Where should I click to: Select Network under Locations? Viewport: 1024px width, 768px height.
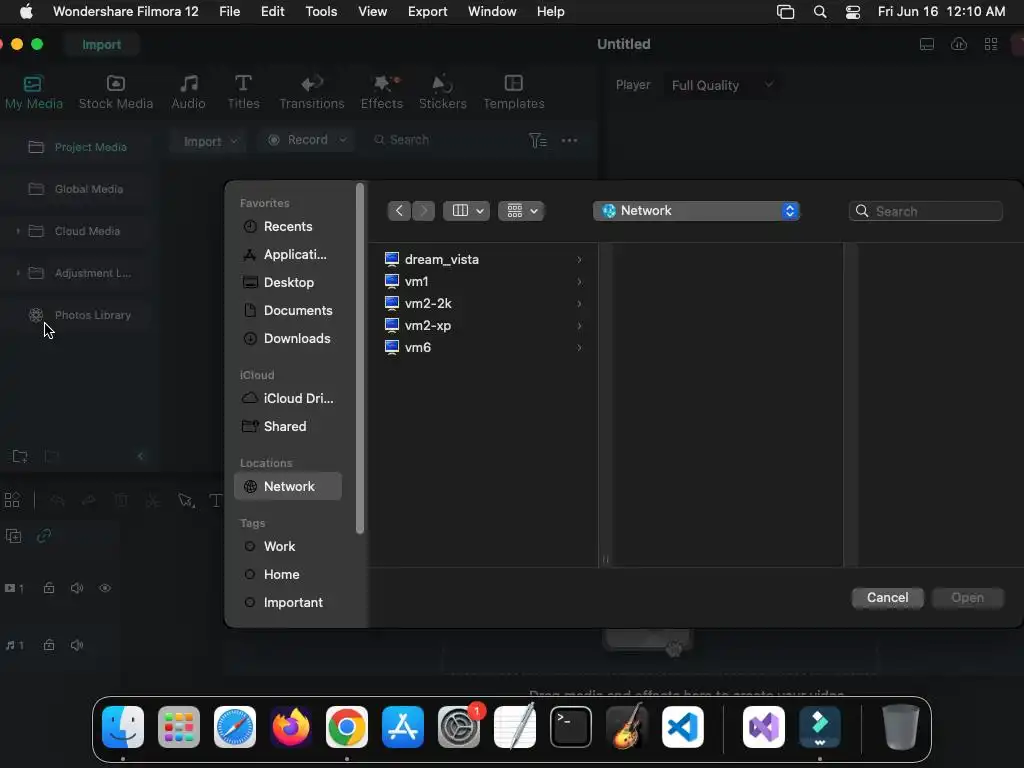287,487
